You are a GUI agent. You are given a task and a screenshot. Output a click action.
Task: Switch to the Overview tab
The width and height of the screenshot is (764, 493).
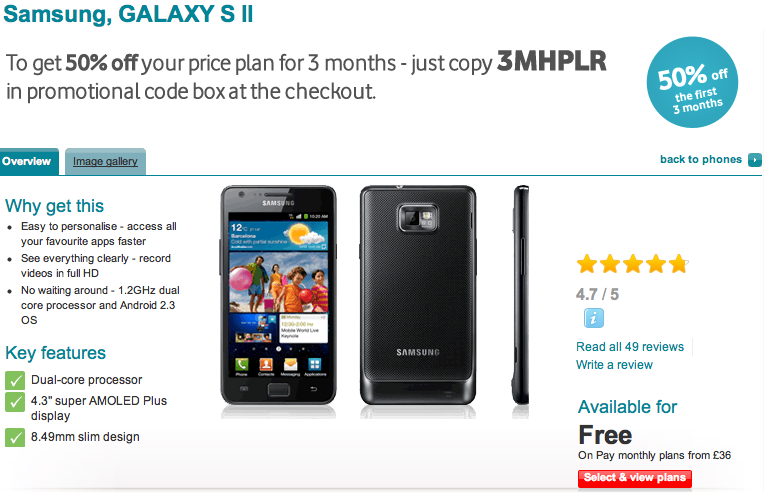(29, 162)
